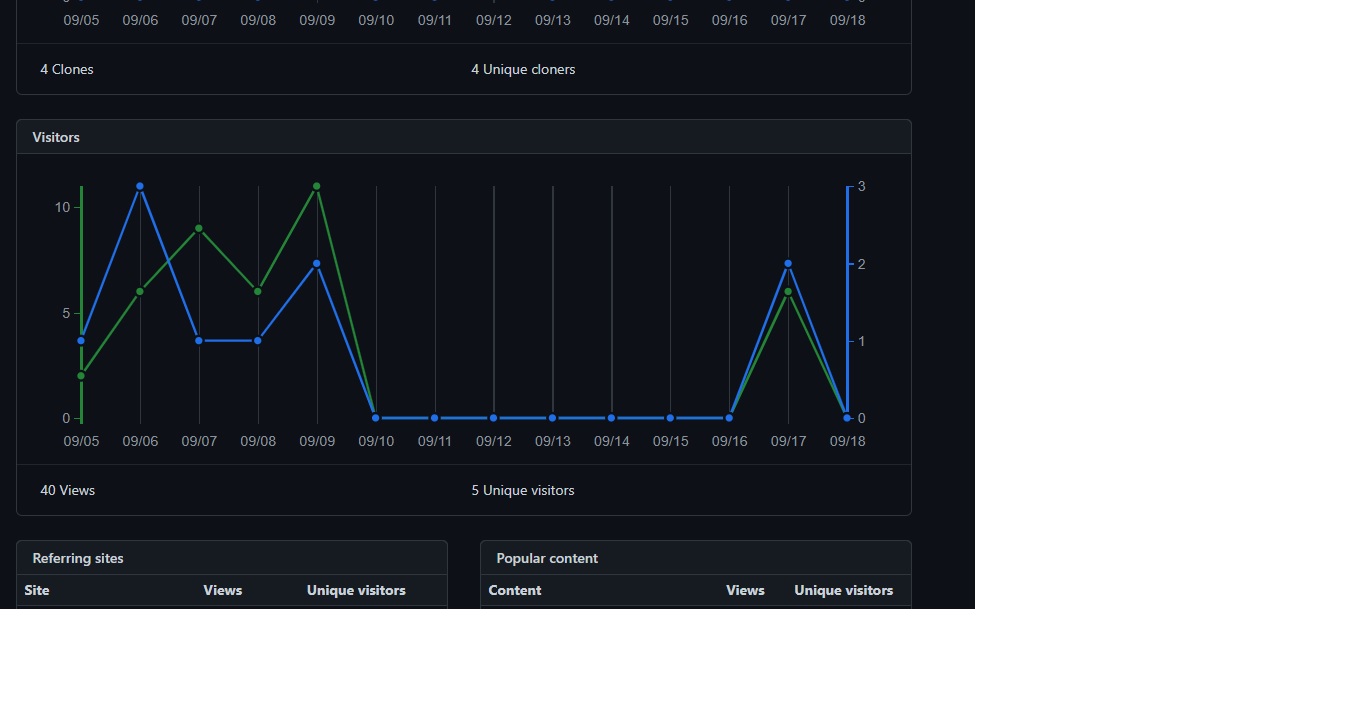Click the green data point on 09/07
This screenshot has width=1370, height=716.
coord(199,228)
